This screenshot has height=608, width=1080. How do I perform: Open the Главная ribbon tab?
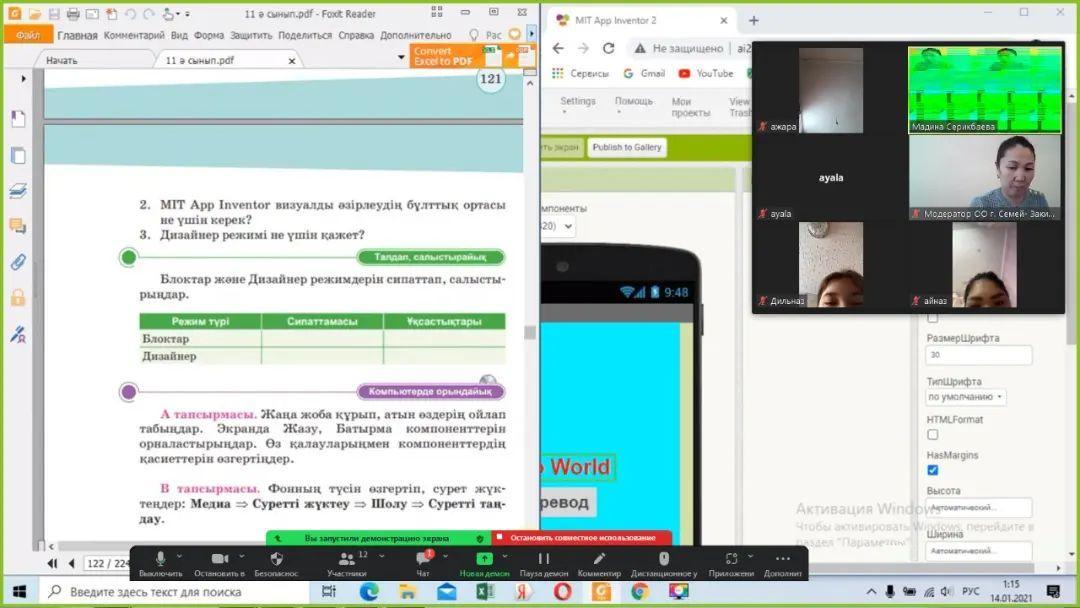(x=77, y=35)
